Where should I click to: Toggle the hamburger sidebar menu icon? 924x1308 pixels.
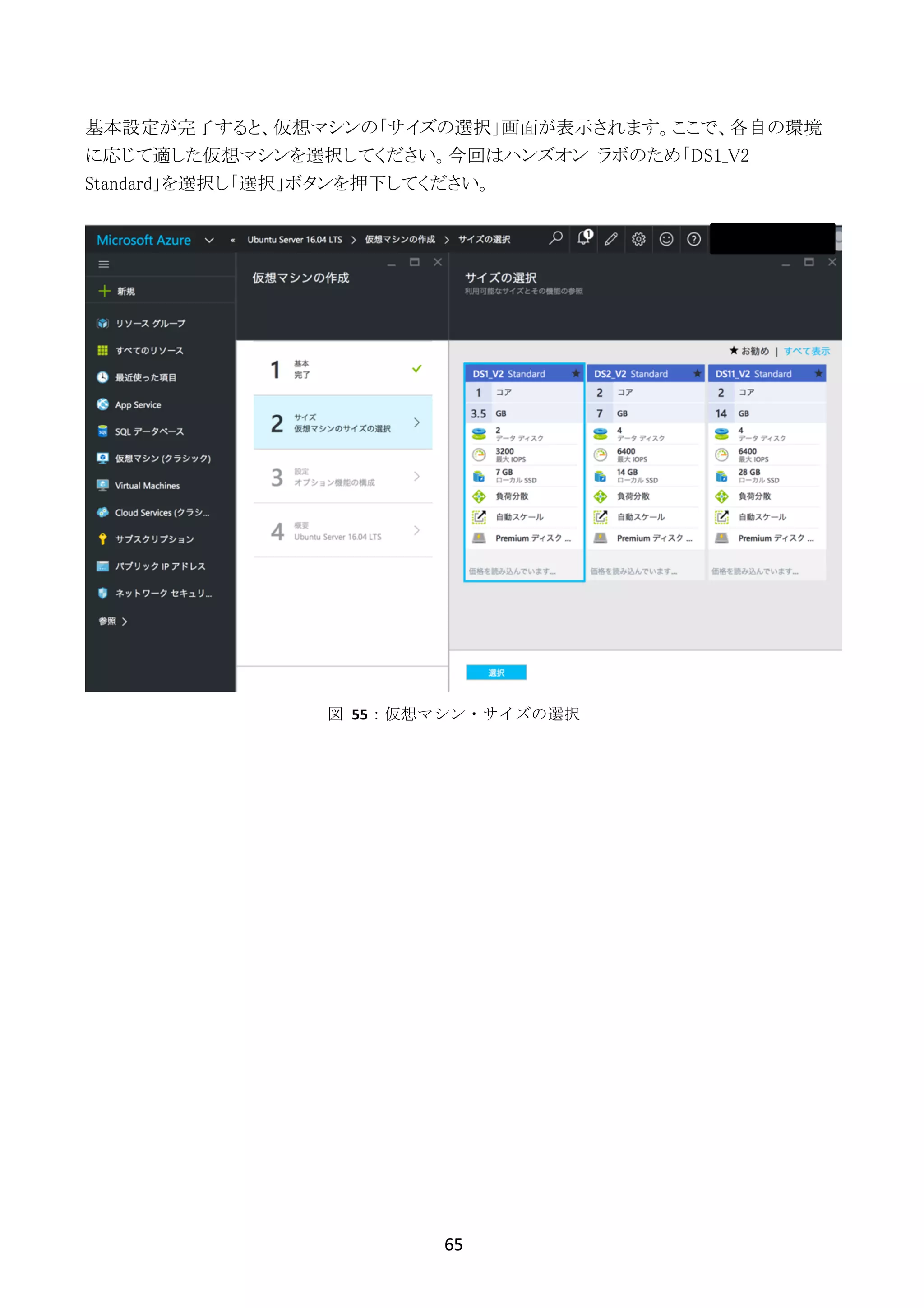pos(104,264)
